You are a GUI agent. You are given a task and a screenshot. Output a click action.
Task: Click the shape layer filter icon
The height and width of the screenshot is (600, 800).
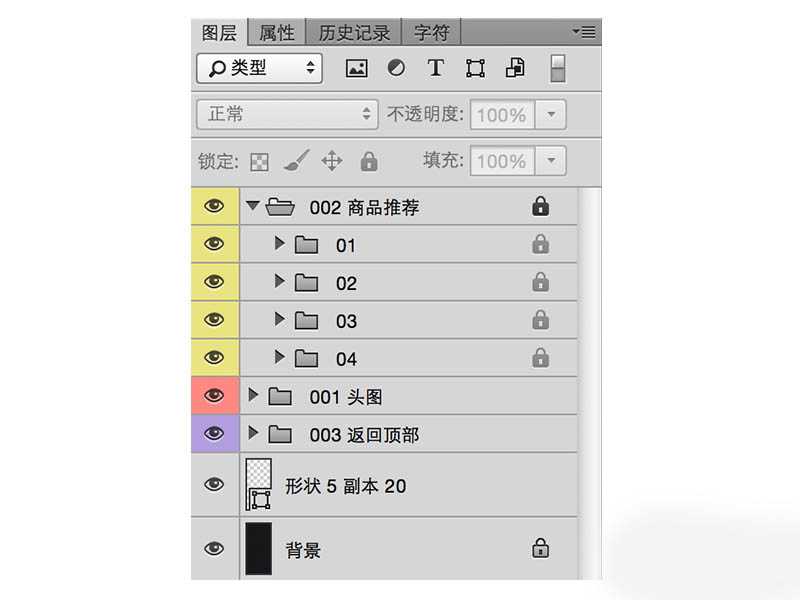click(475, 68)
